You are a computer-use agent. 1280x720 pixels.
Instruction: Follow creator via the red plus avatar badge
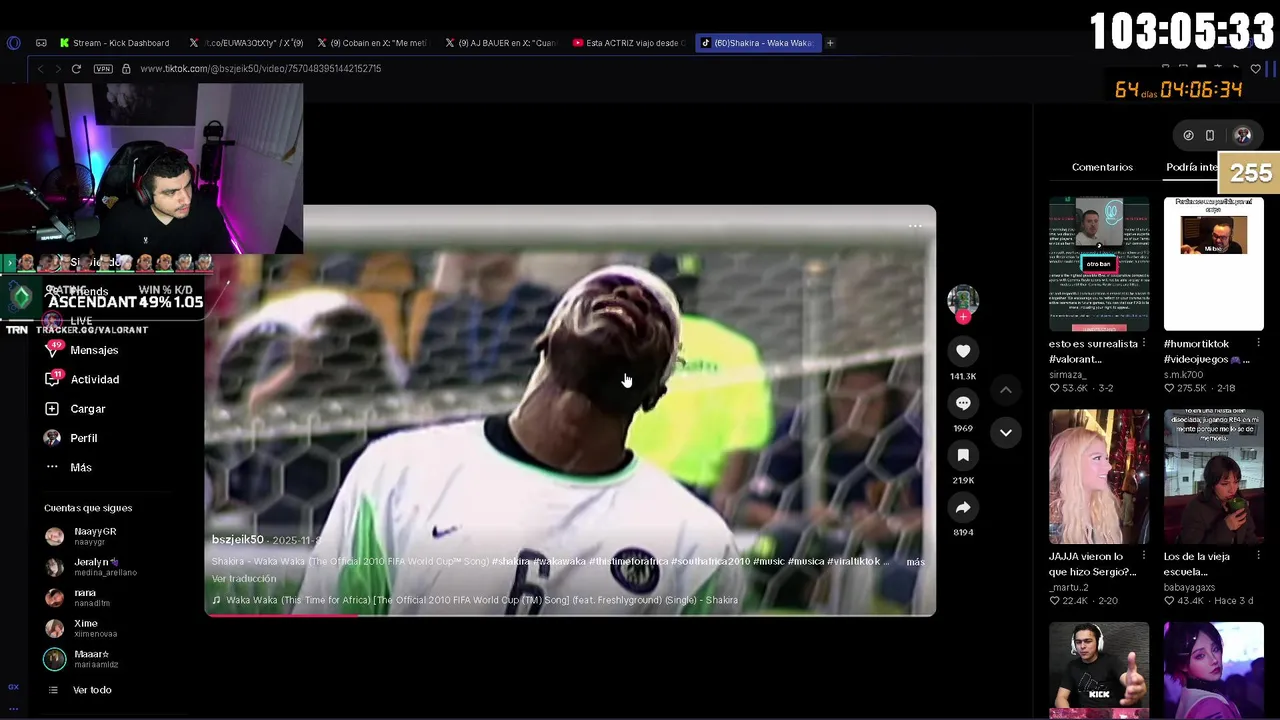coord(963,317)
